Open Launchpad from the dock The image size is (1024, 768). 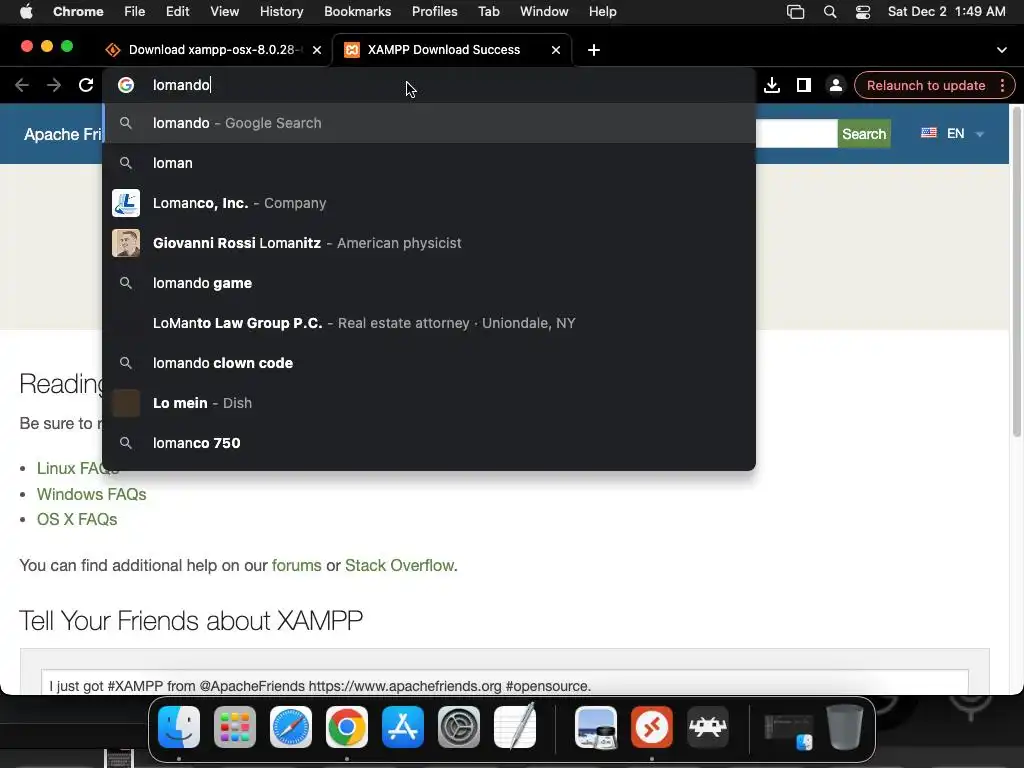click(x=235, y=727)
